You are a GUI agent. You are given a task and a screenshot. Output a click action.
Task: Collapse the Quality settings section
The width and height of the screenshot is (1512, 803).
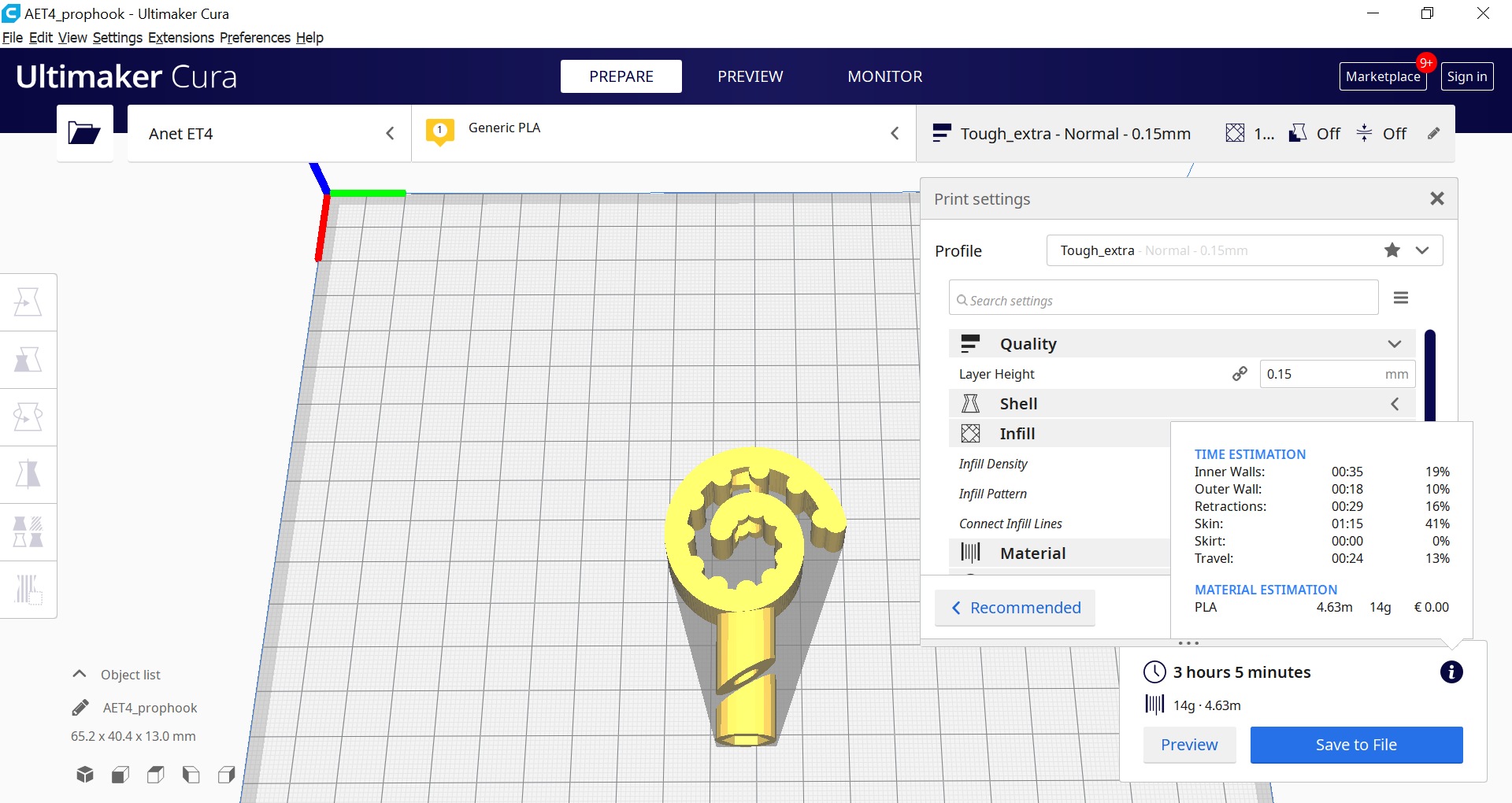1395,343
